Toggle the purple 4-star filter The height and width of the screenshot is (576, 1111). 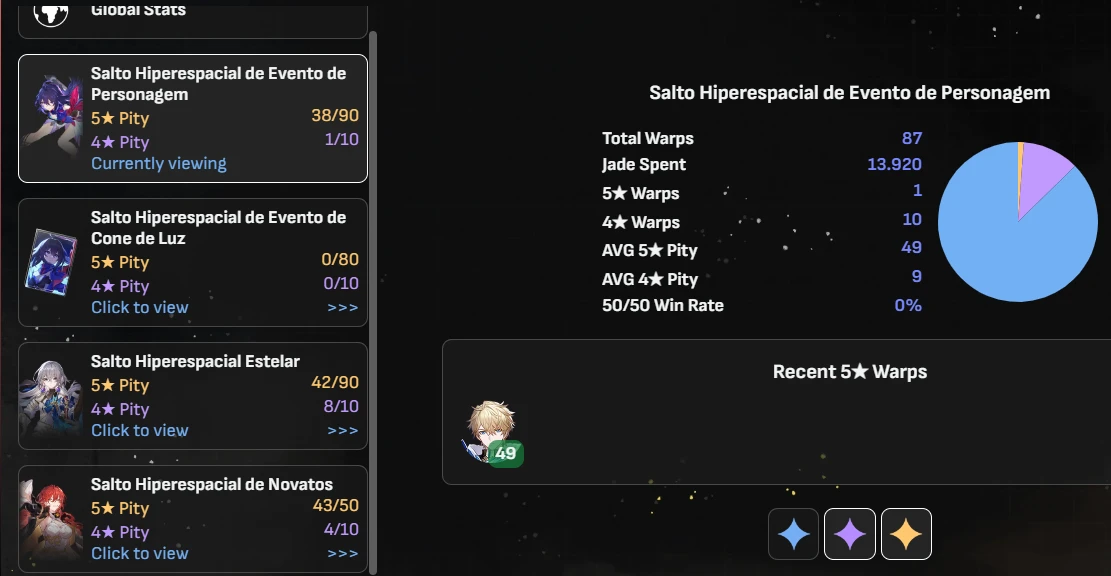[x=850, y=533]
